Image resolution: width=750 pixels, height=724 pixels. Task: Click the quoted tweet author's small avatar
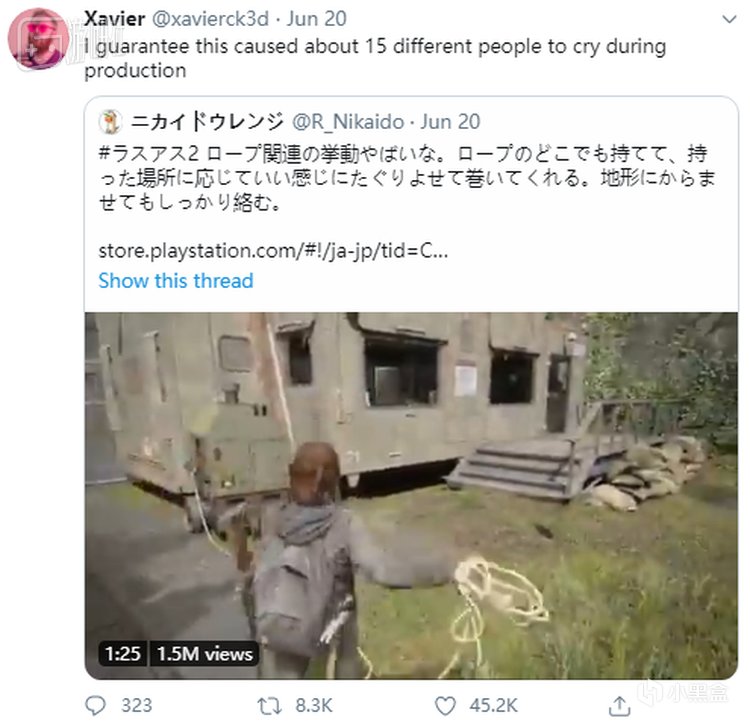[x=111, y=122]
